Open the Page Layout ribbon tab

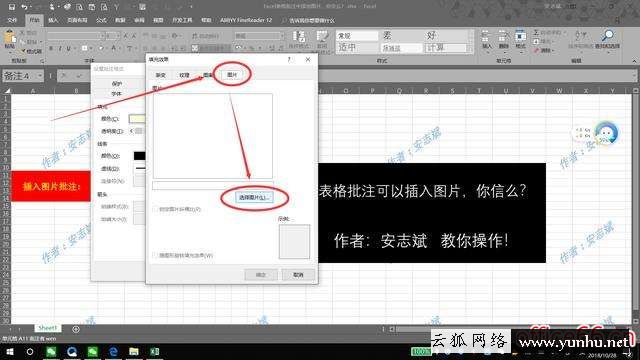point(77,20)
